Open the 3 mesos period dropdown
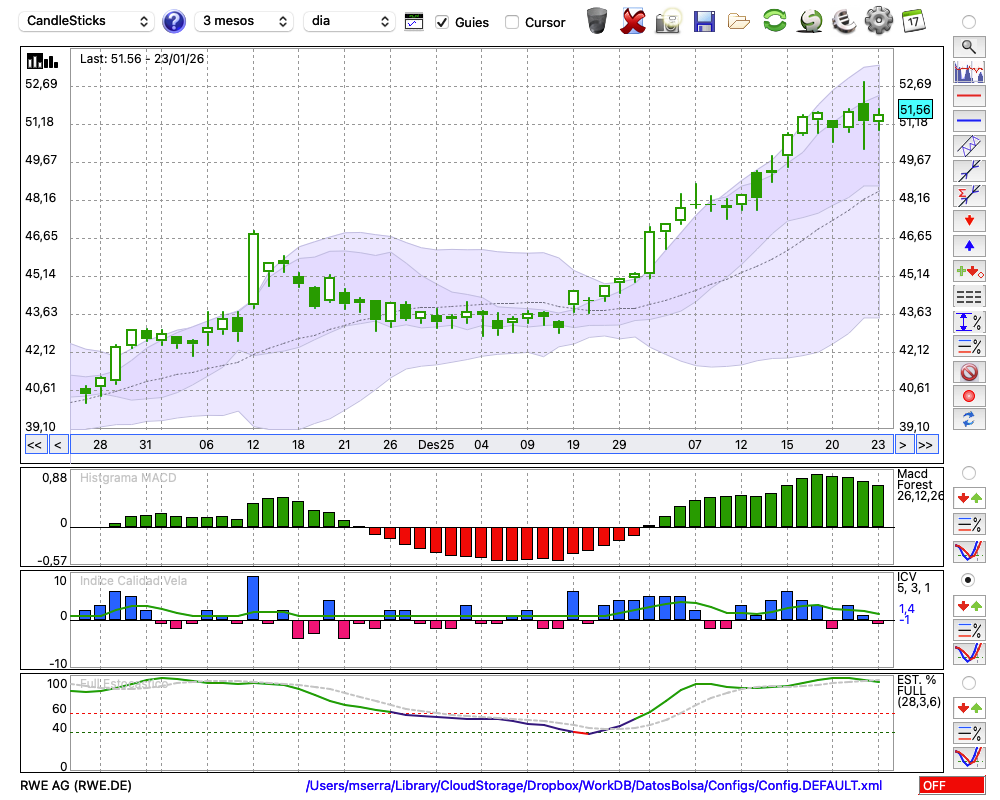This screenshot has width=1000, height=800. point(244,21)
